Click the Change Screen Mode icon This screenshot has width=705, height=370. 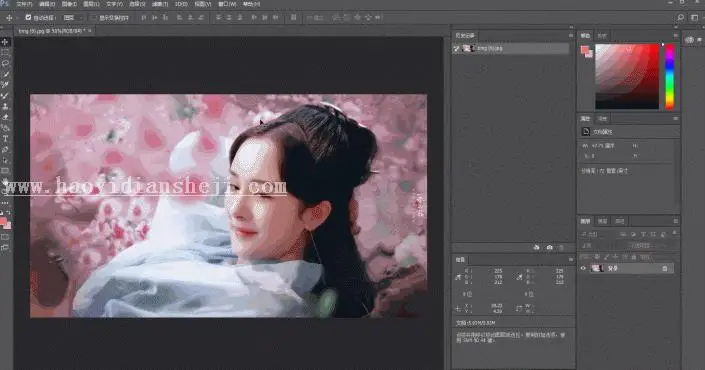click(5, 247)
